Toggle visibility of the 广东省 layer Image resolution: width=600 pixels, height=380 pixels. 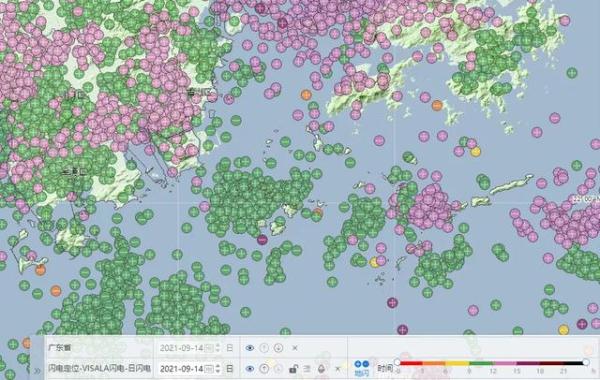point(250,348)
